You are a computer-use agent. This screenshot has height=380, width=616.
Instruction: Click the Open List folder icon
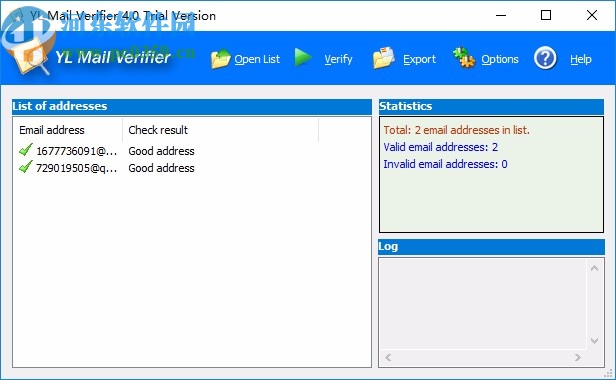(x=221, y=59)
